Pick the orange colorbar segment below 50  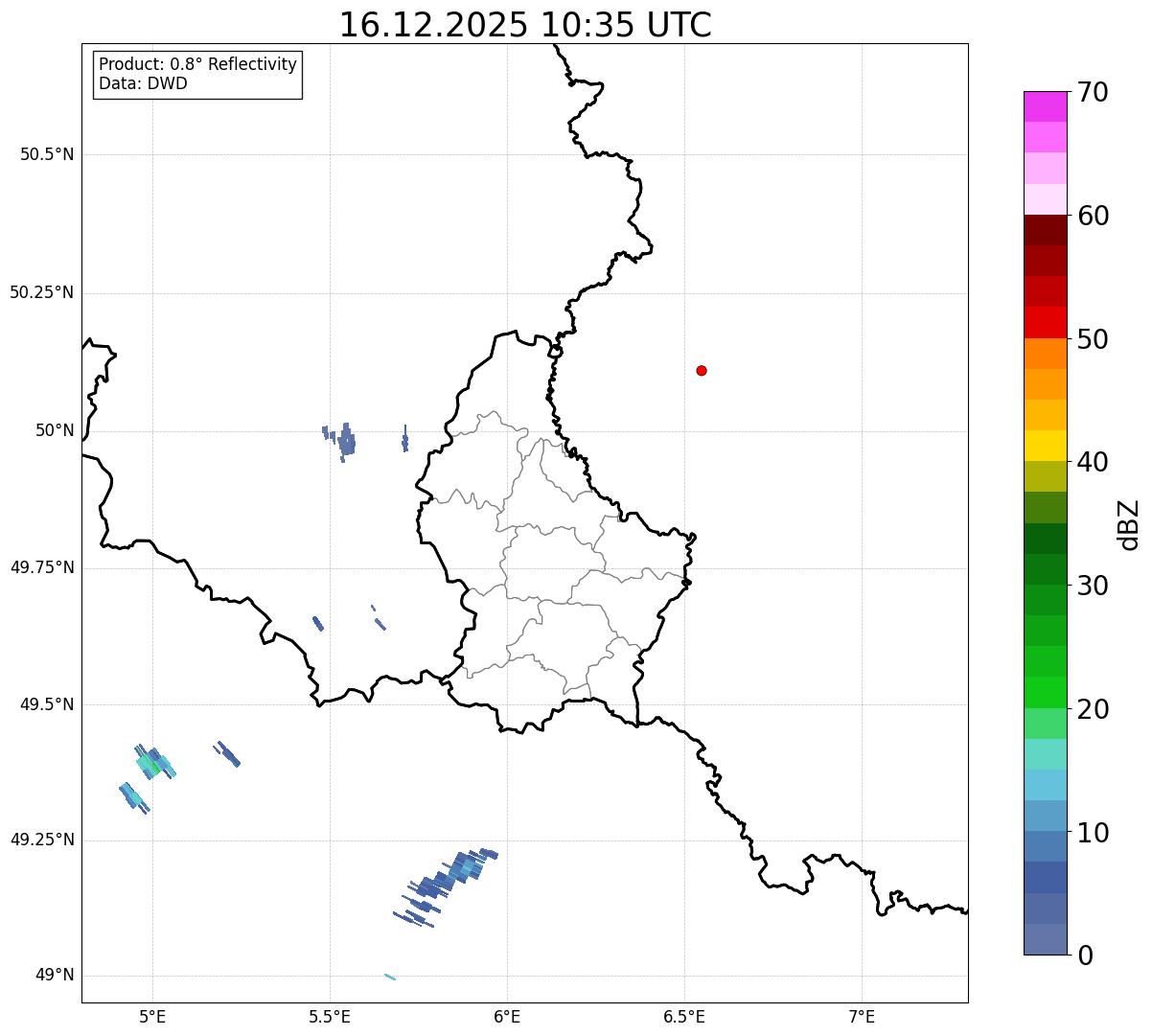[x=1046, y=354]
